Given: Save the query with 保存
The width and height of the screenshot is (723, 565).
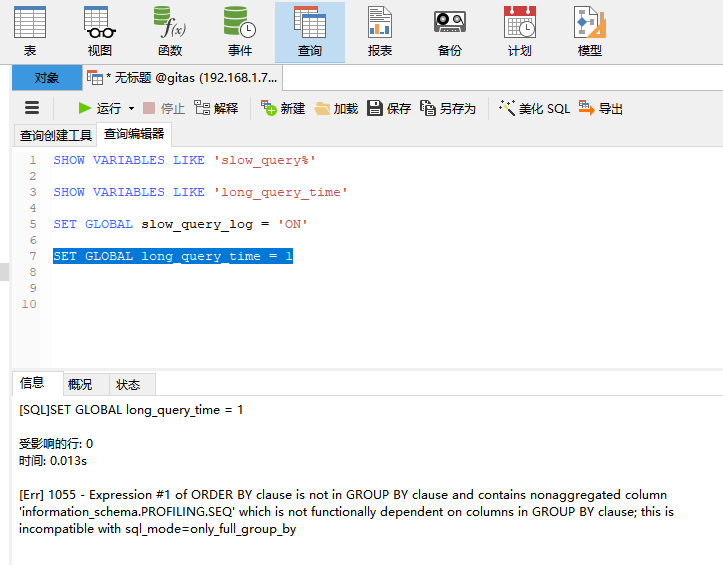Looking at the screenshot, I should pyautogui.click(x=389, y=108).
